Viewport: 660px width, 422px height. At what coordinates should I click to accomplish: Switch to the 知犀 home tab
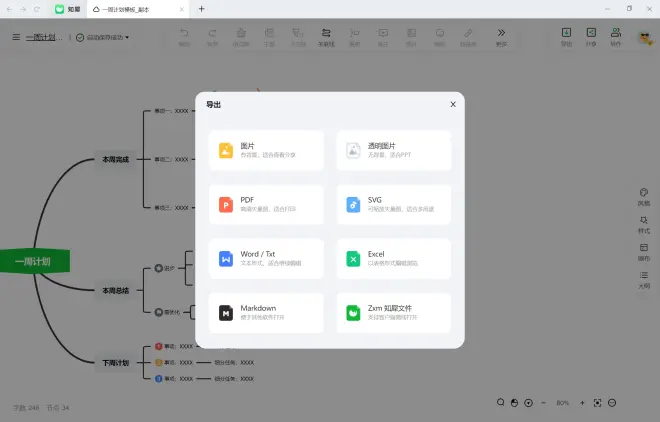pos(68,9)
